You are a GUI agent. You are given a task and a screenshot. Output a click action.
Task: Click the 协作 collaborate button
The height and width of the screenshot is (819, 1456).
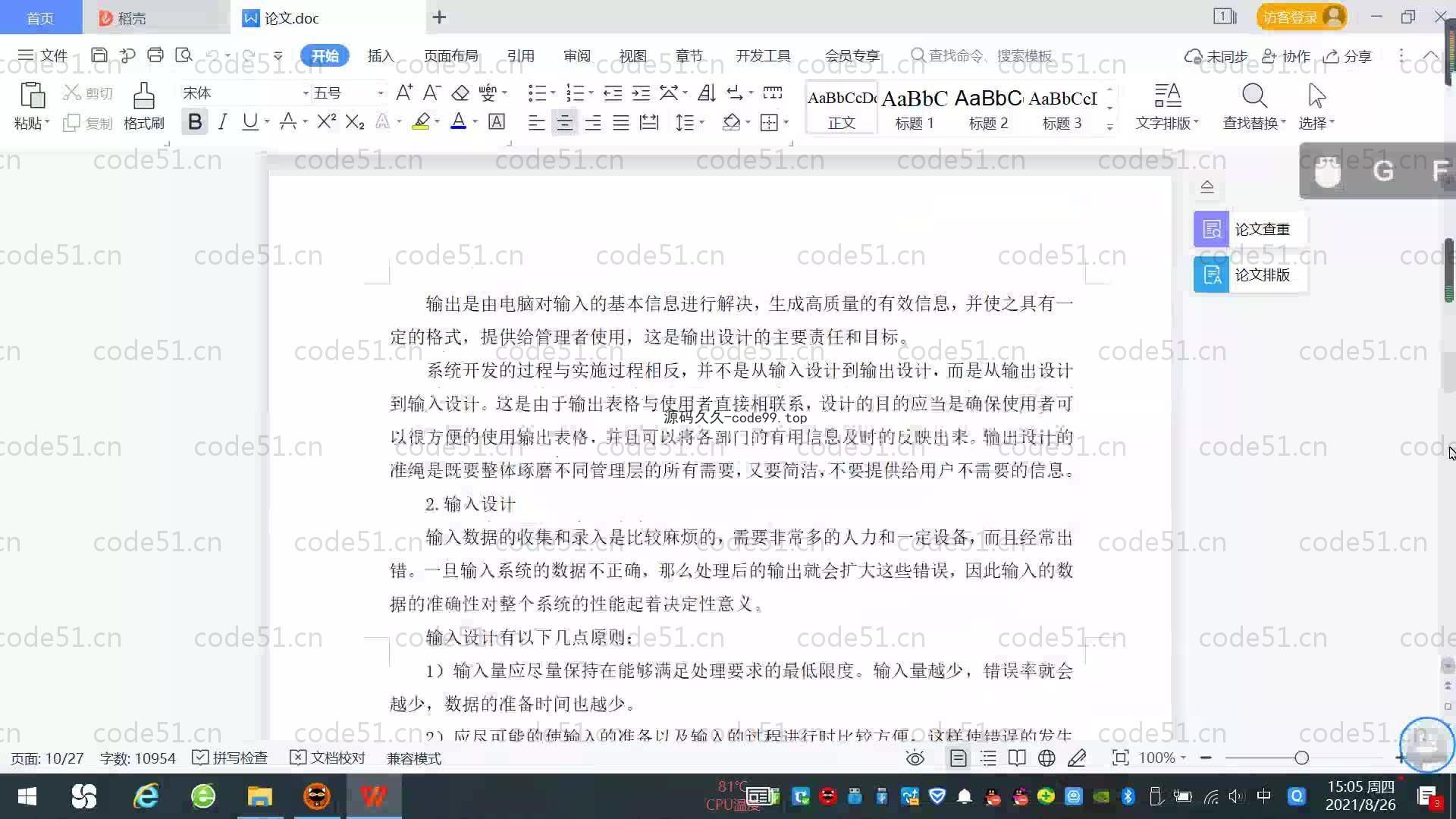pos(1286,56)
